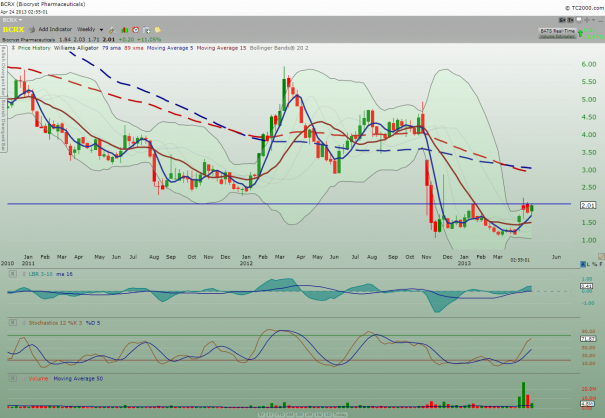This screenshot has width=605, height=418.
Task: Click the green bar chart style icon
Action: tap(124, 30)
